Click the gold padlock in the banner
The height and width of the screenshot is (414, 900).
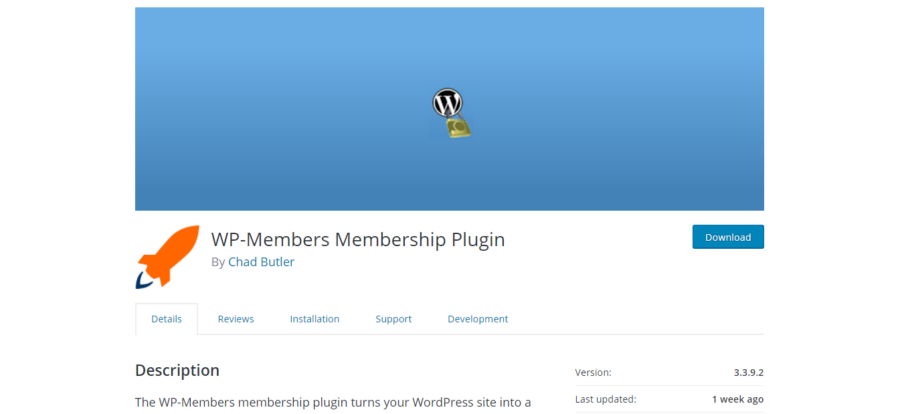(x=459, y=126)
